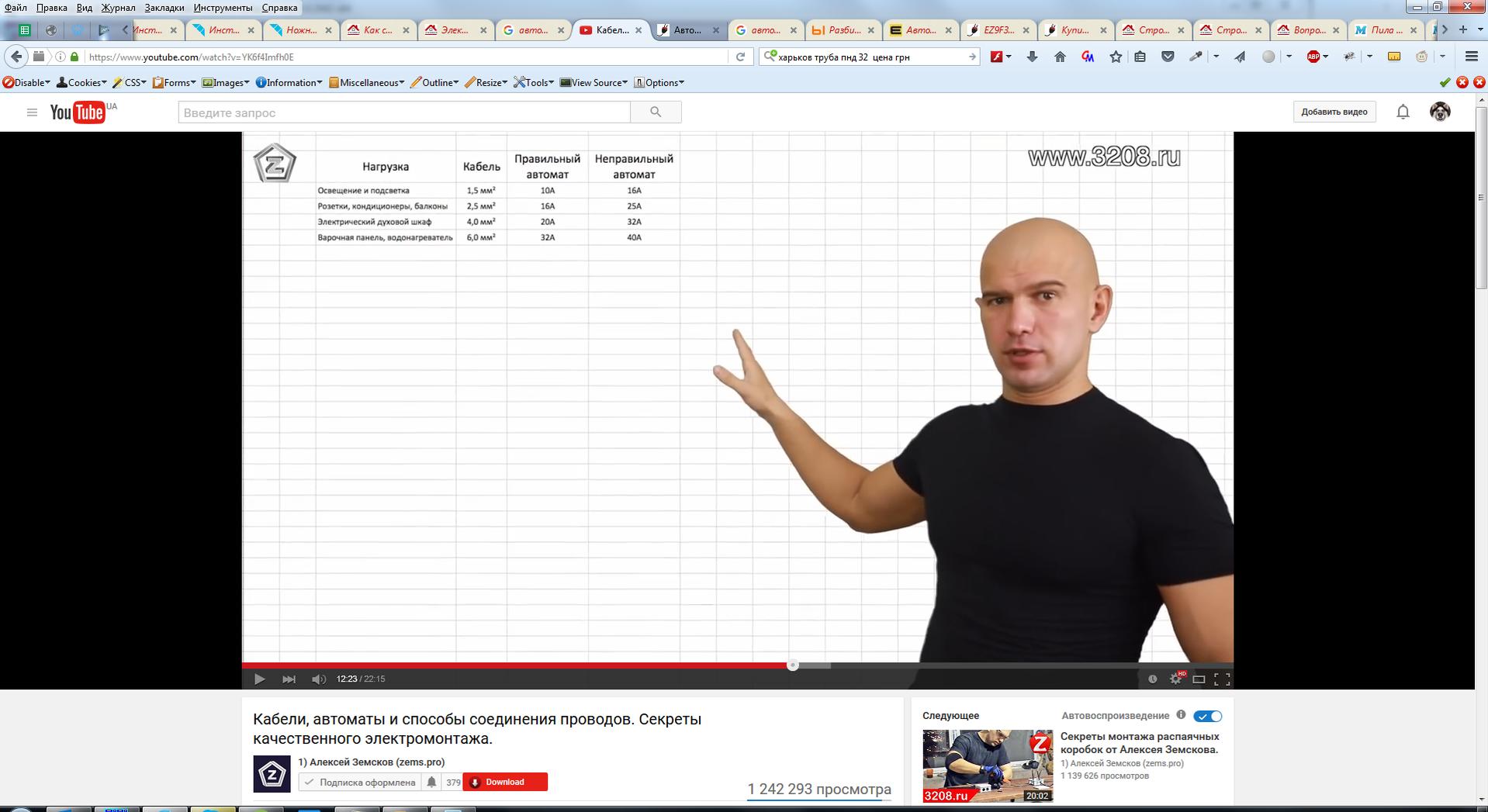Toggle channel notification bell next to subscription
The height and width of the screenshot is (812, 1488).
[x=431, y=782]
